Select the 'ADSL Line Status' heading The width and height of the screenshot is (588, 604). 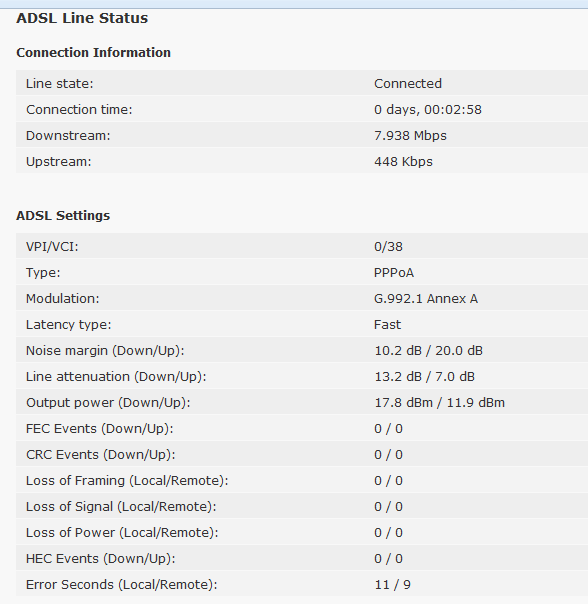[x=82, y=18]
